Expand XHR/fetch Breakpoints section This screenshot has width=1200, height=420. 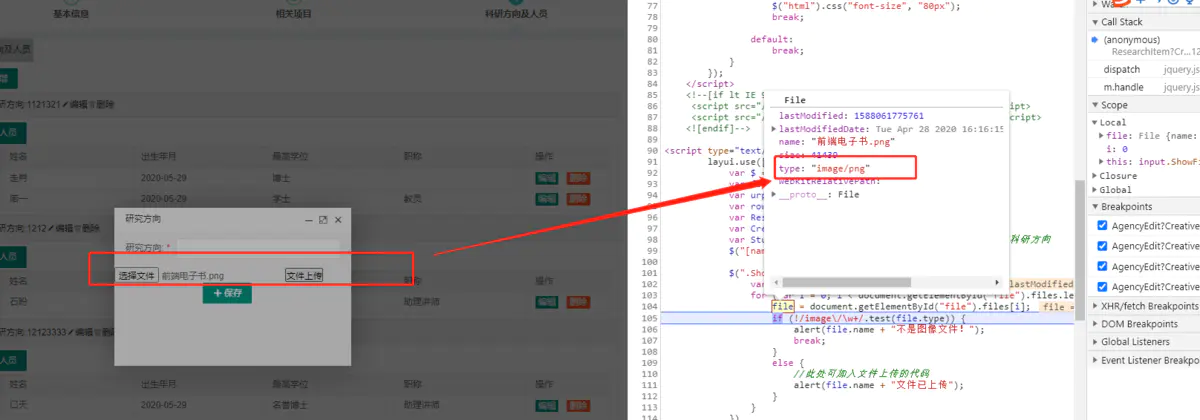pos(1095,306)
